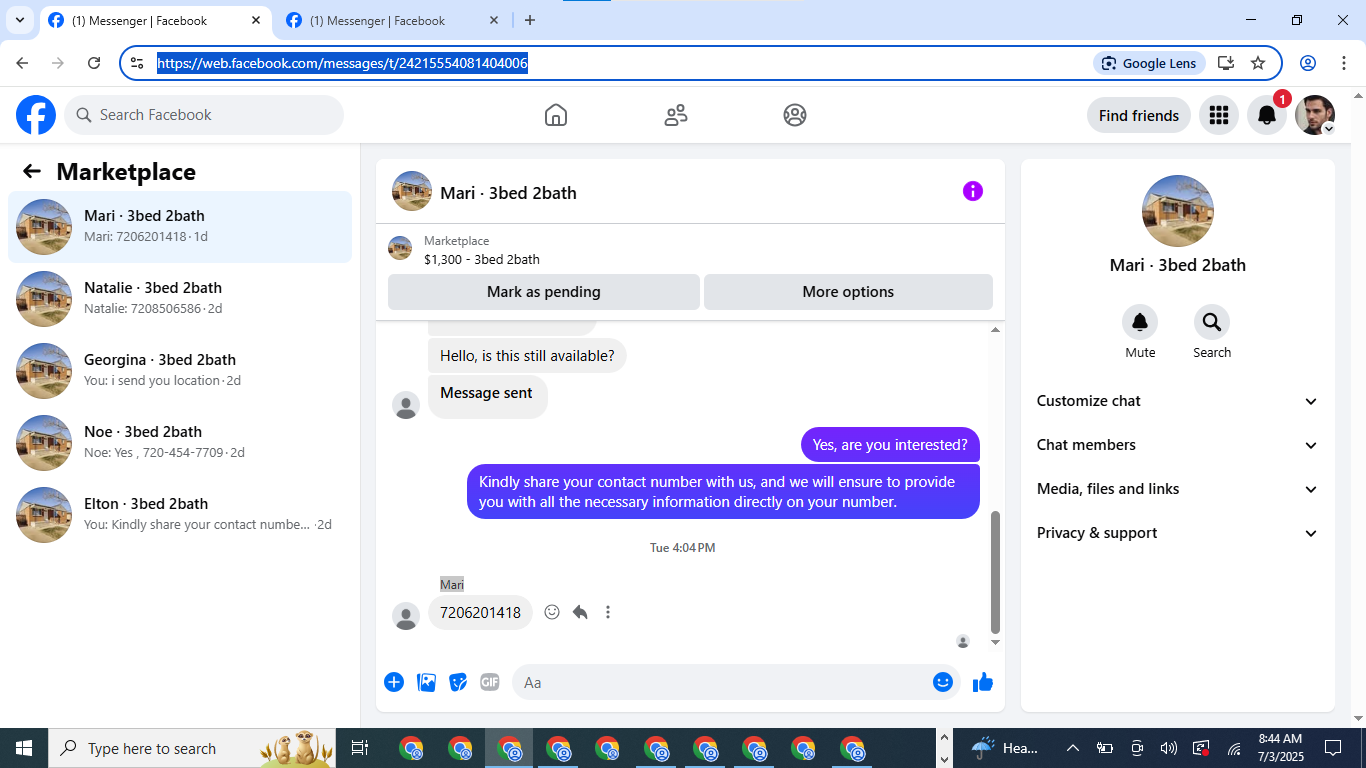The height and width of the screenshot is (768, 1366).
Task: React to the 7206201418 message
Action: [552, 612]
